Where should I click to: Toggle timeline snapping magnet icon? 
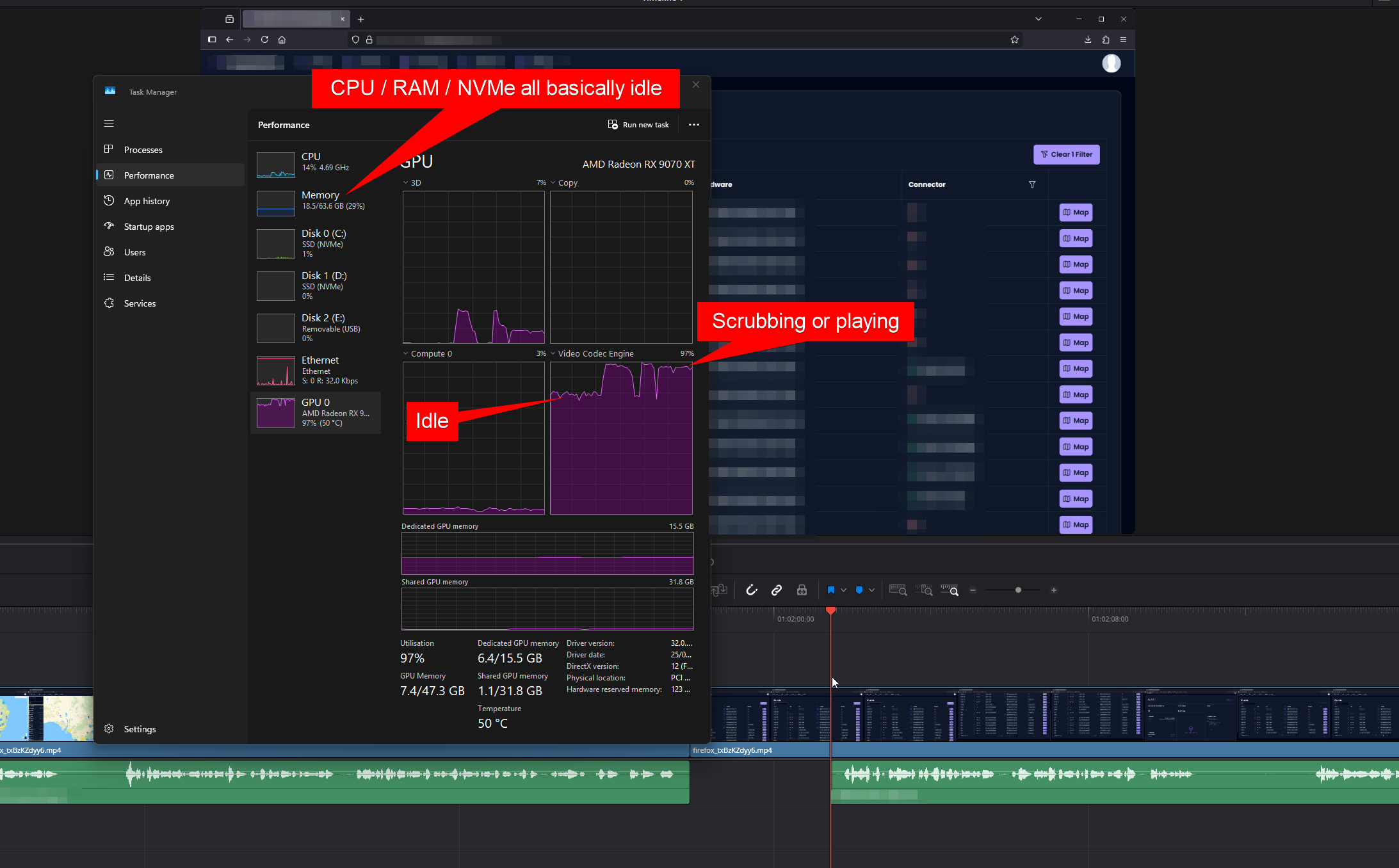click(x=752, y=590)
